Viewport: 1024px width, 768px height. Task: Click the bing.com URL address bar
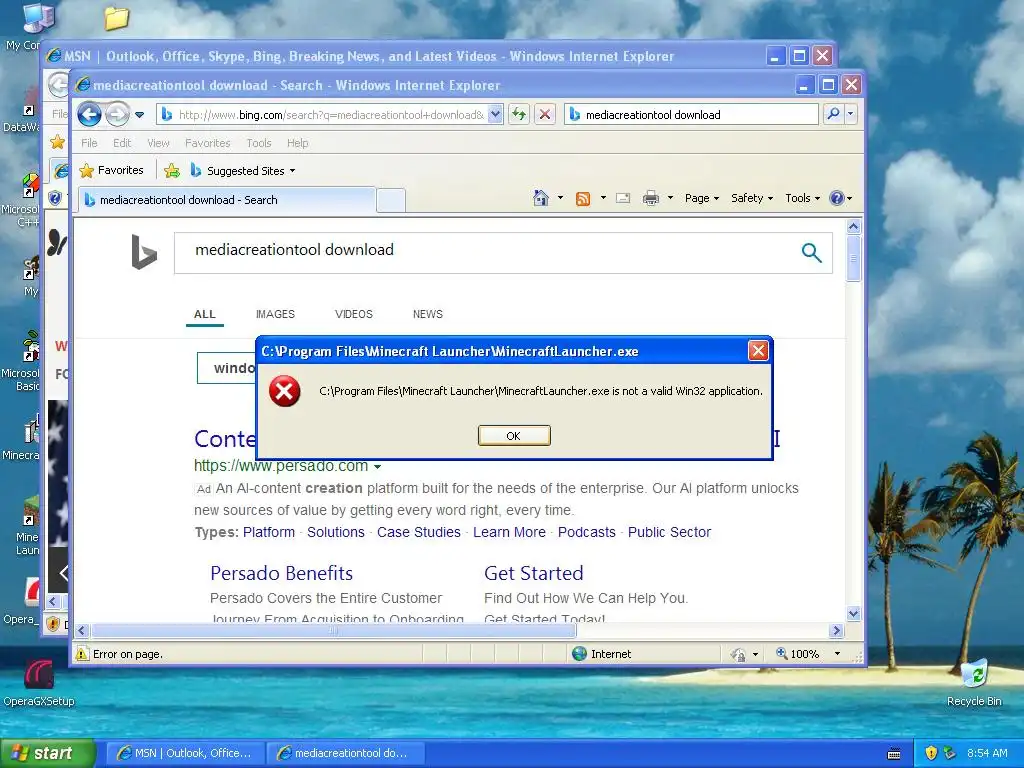pos(322,115)
